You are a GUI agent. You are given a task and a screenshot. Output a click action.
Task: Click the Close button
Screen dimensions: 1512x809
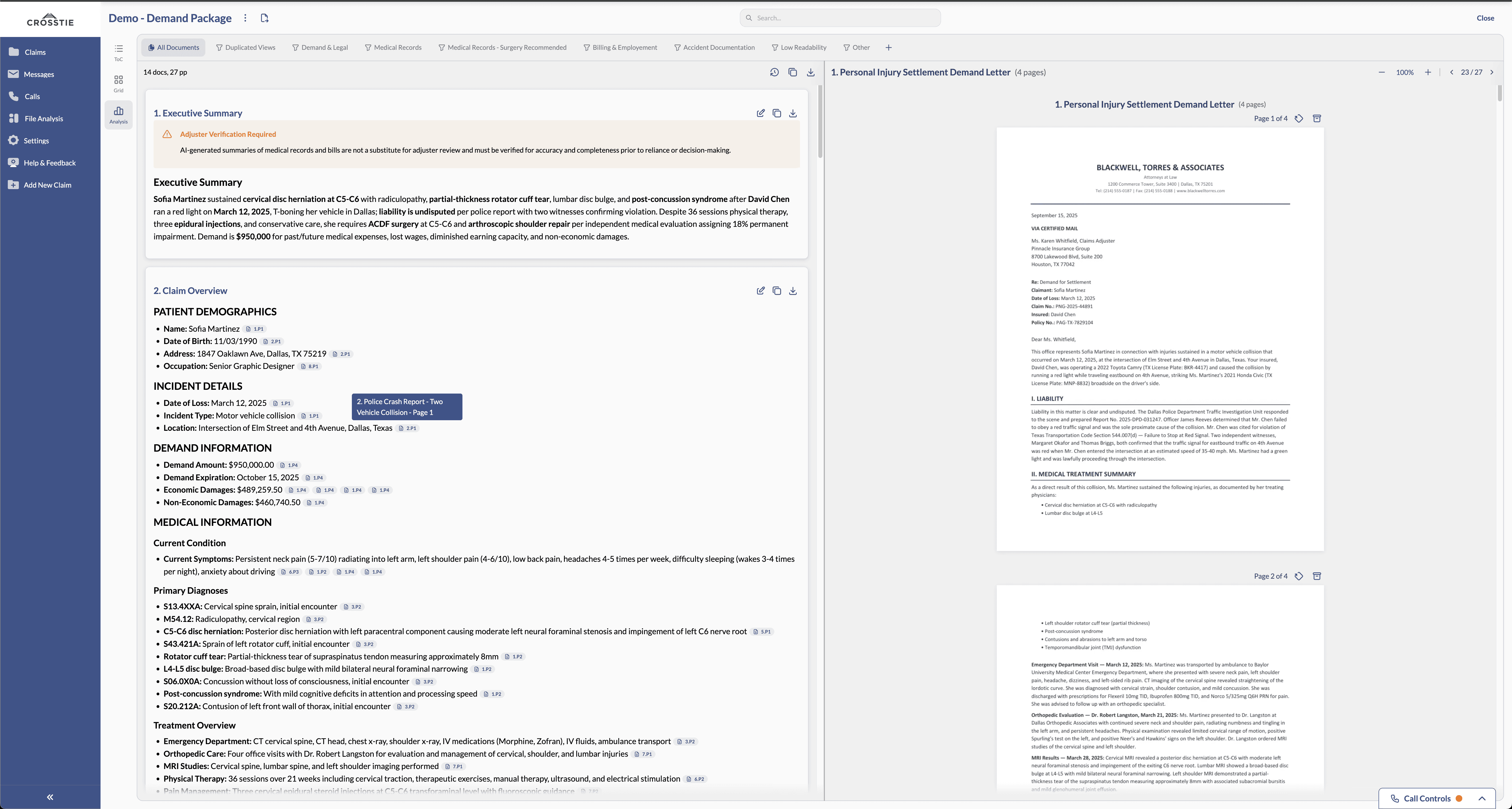point(1485,18)
